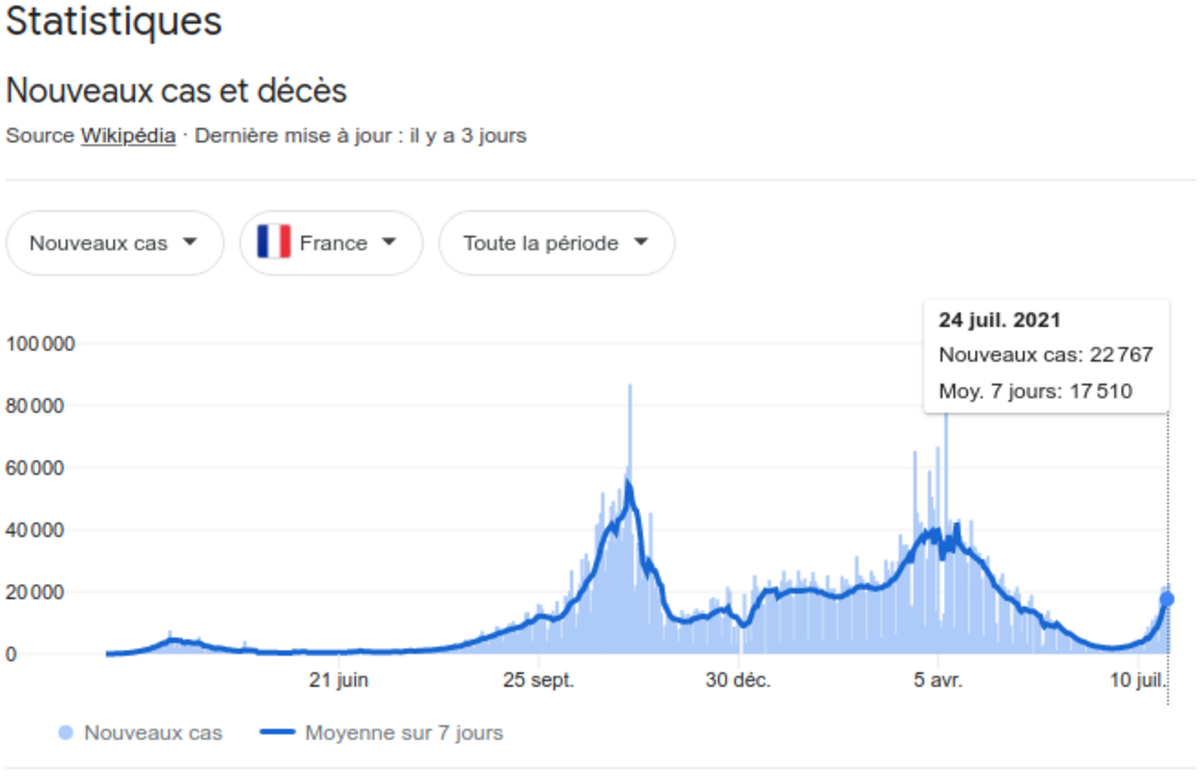1200x780 pixels.
Task: Click the 25 sept. axis label
Action: [538, 681]
